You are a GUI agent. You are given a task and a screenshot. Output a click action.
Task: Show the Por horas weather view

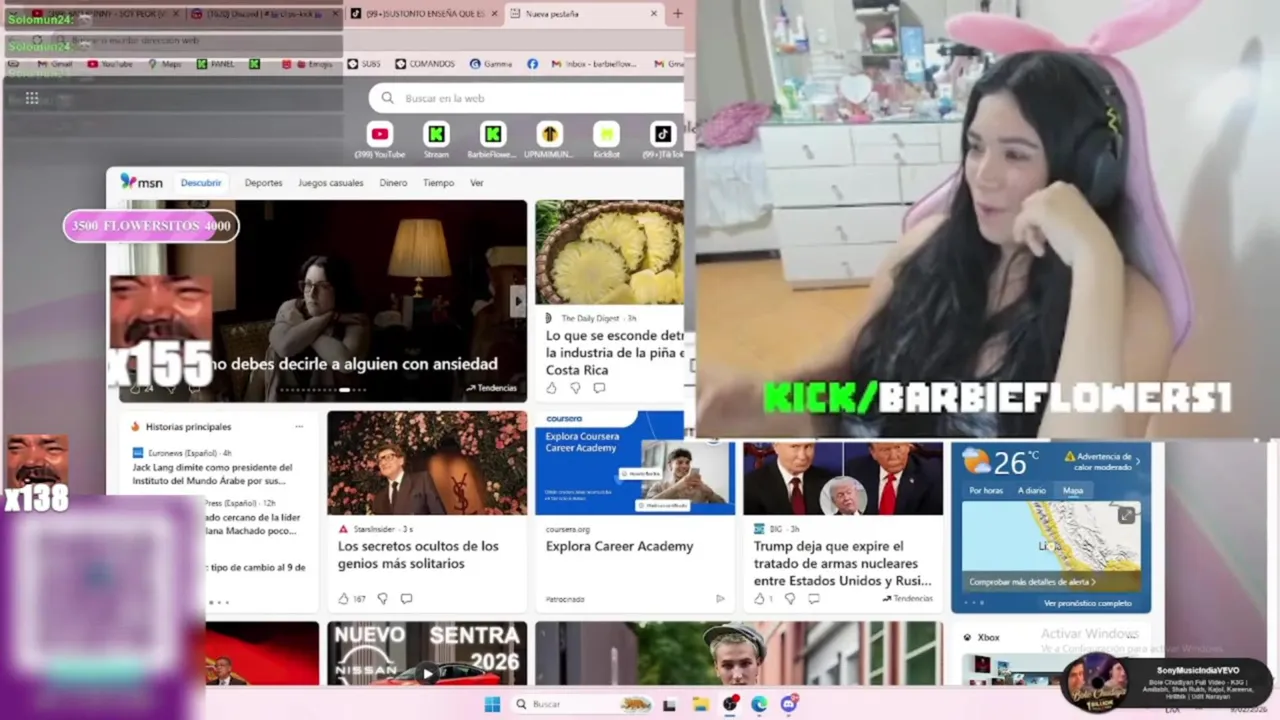986,491
